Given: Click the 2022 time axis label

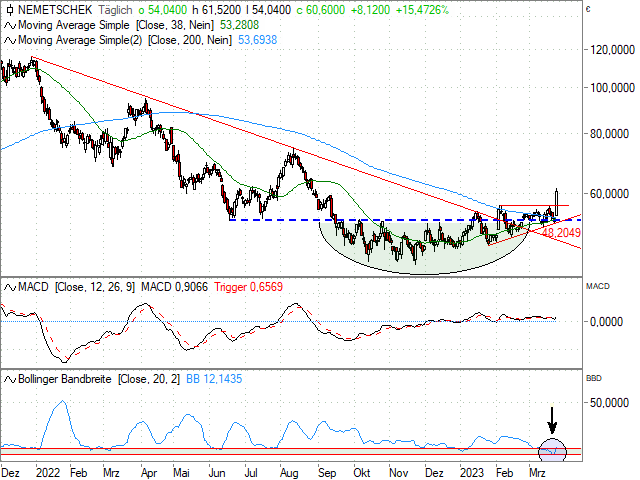Looking at the screenshot, I should coord(48,473).
